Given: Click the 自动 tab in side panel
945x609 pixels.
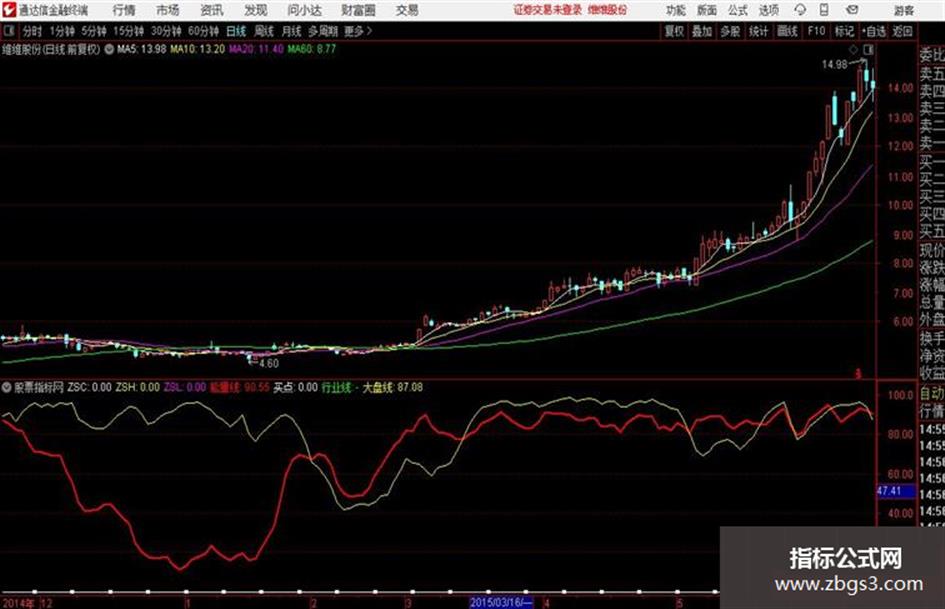Looking at the screenshot, I should click(932, 394).
